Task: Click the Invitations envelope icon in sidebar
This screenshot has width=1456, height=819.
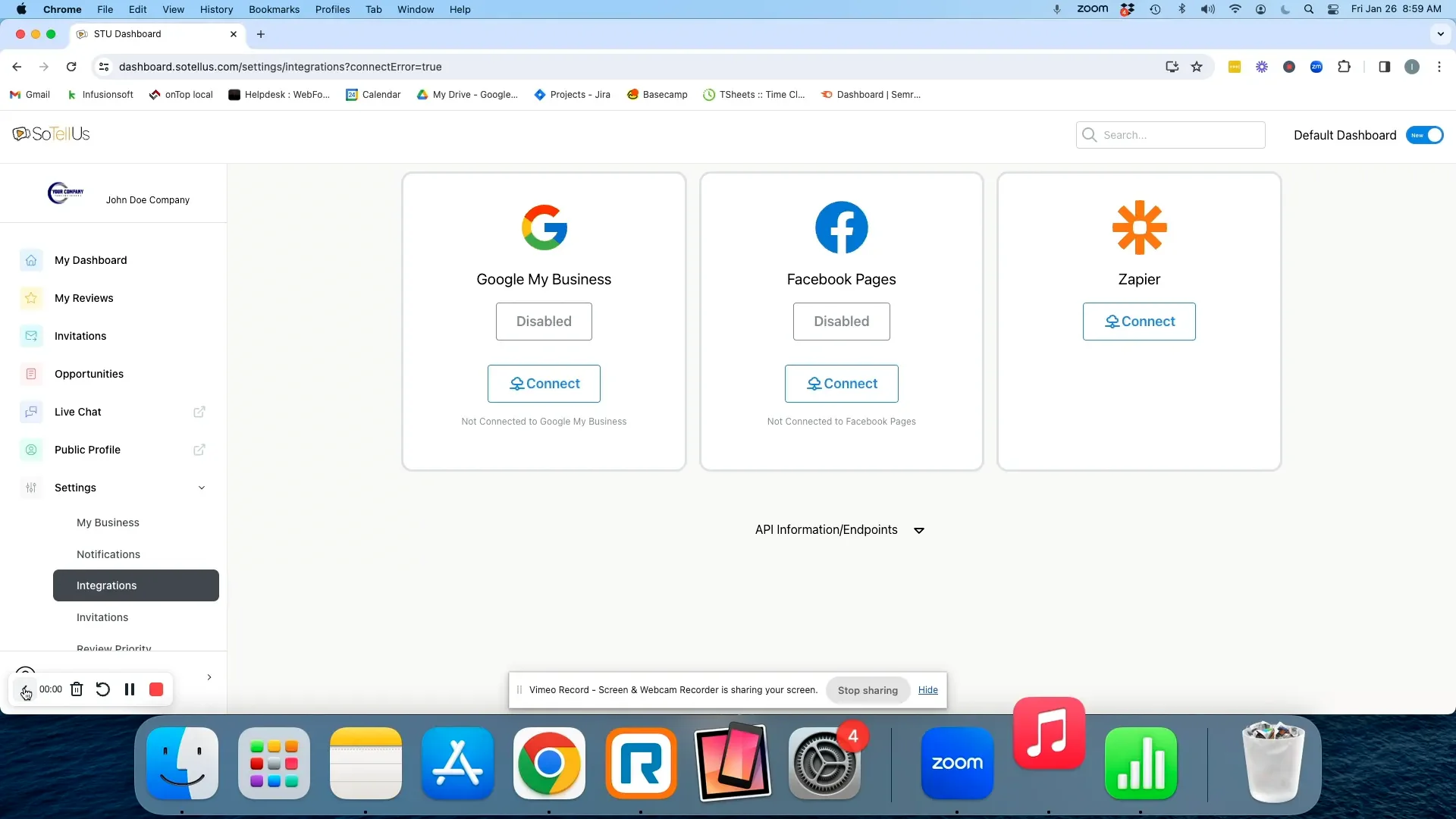Action: tap(31, 336)
